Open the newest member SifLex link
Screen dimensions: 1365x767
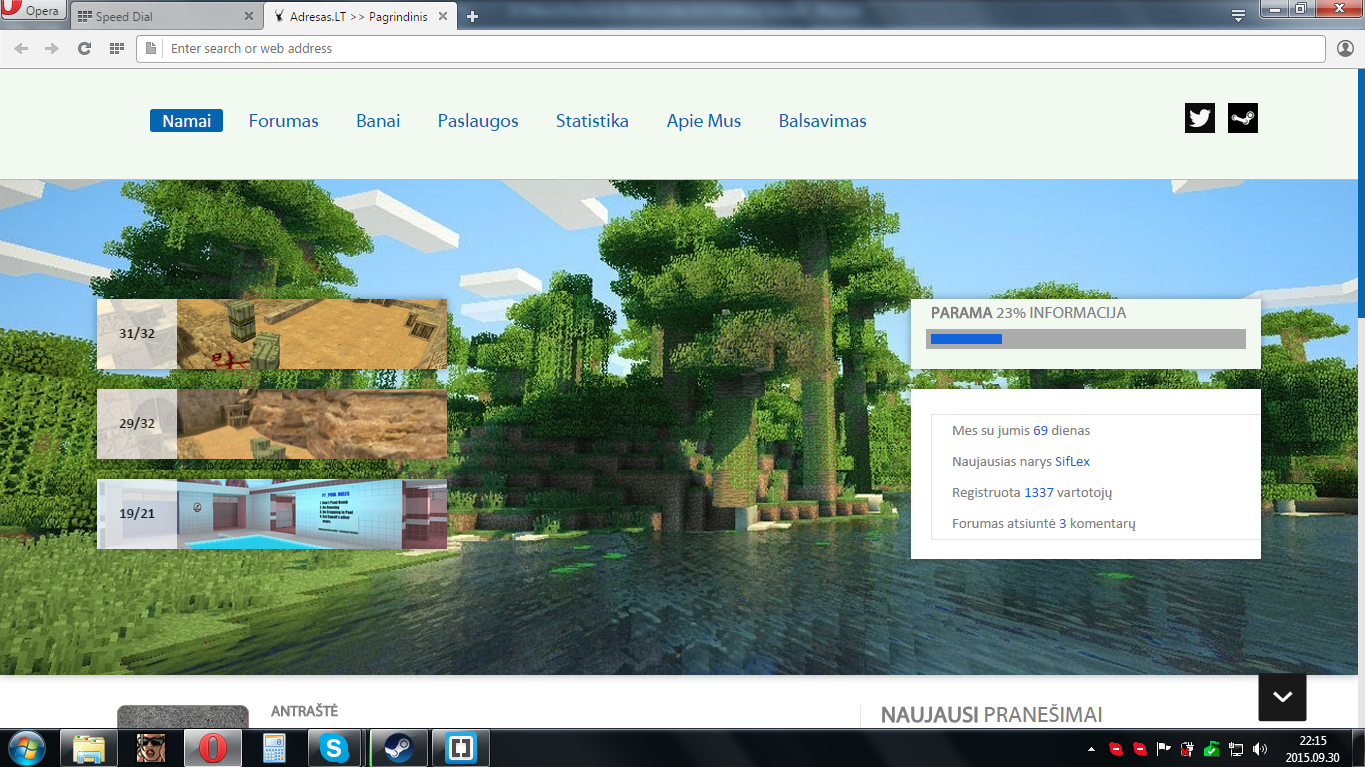click(1072, 462)
